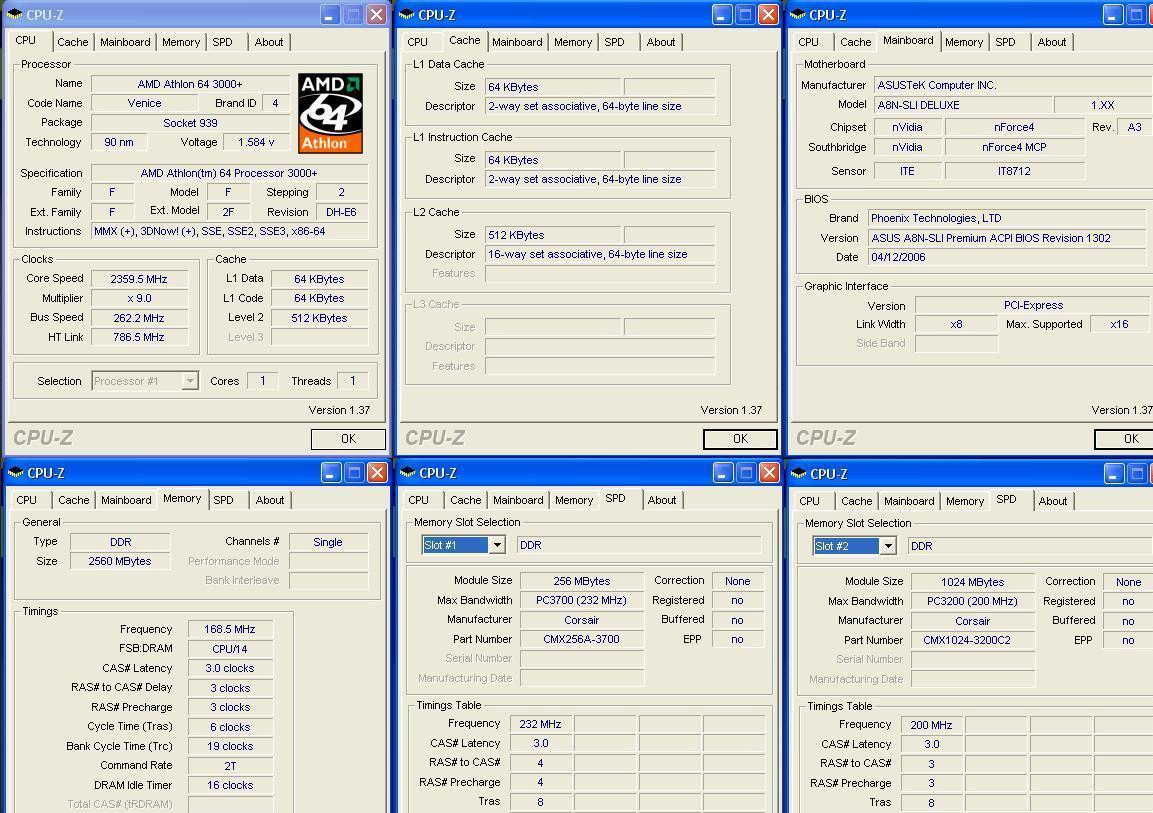Click the Link Width value x8
The width and height of the screenshot is (1153, 813).
point(956,324)
